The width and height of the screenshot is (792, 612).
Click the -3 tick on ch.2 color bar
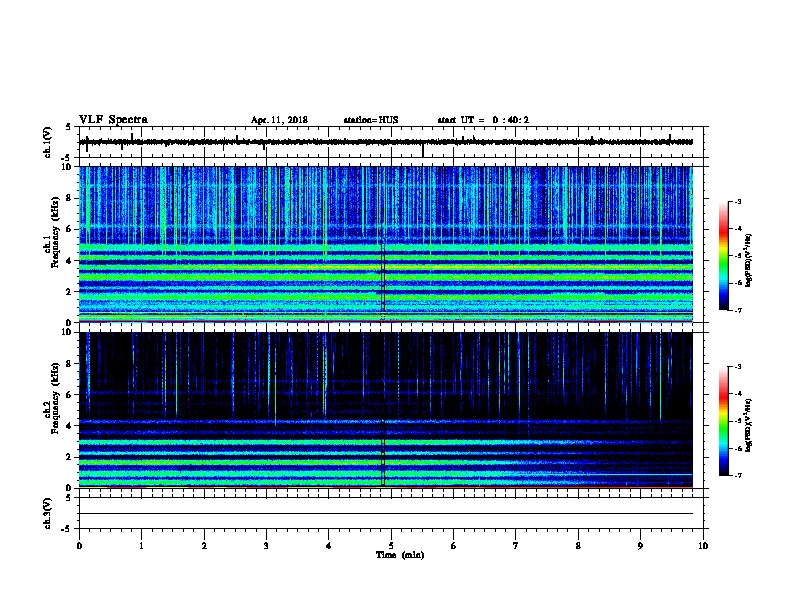[737, 367]
